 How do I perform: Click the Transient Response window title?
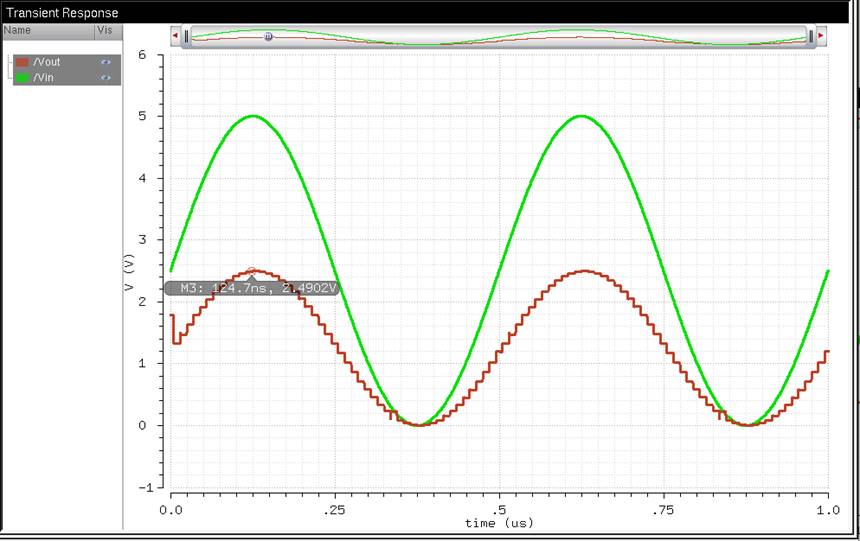(62, 13)
